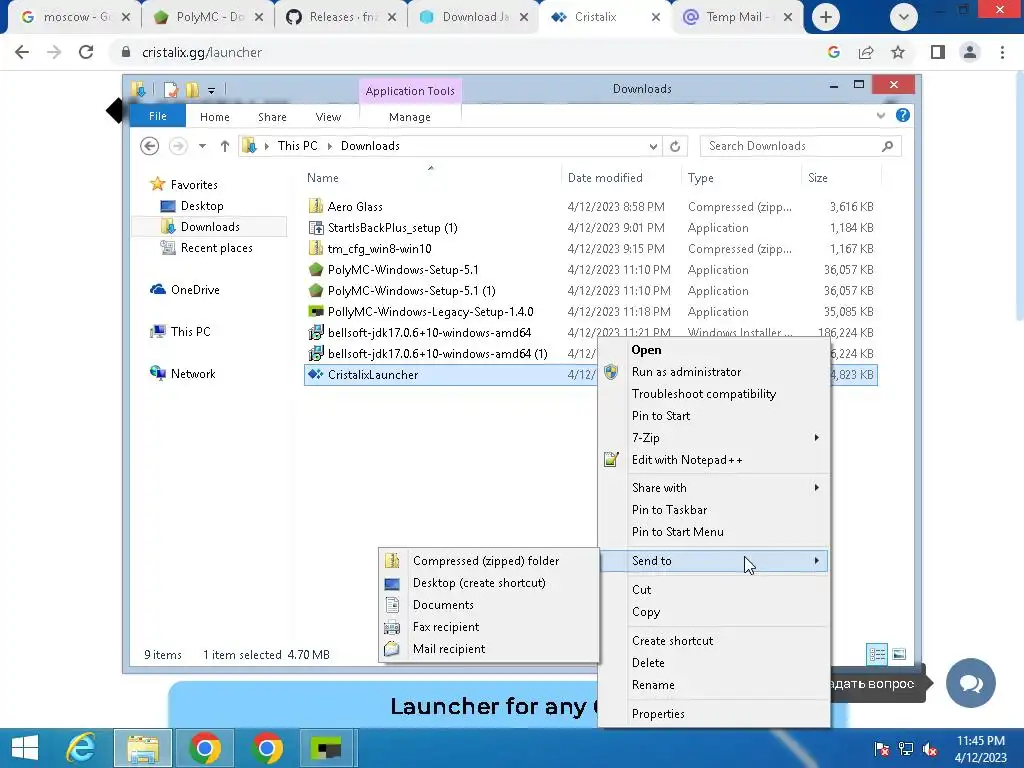Expand the 7-Zip submenu
1024x768 pixels.
coord(714,438)
